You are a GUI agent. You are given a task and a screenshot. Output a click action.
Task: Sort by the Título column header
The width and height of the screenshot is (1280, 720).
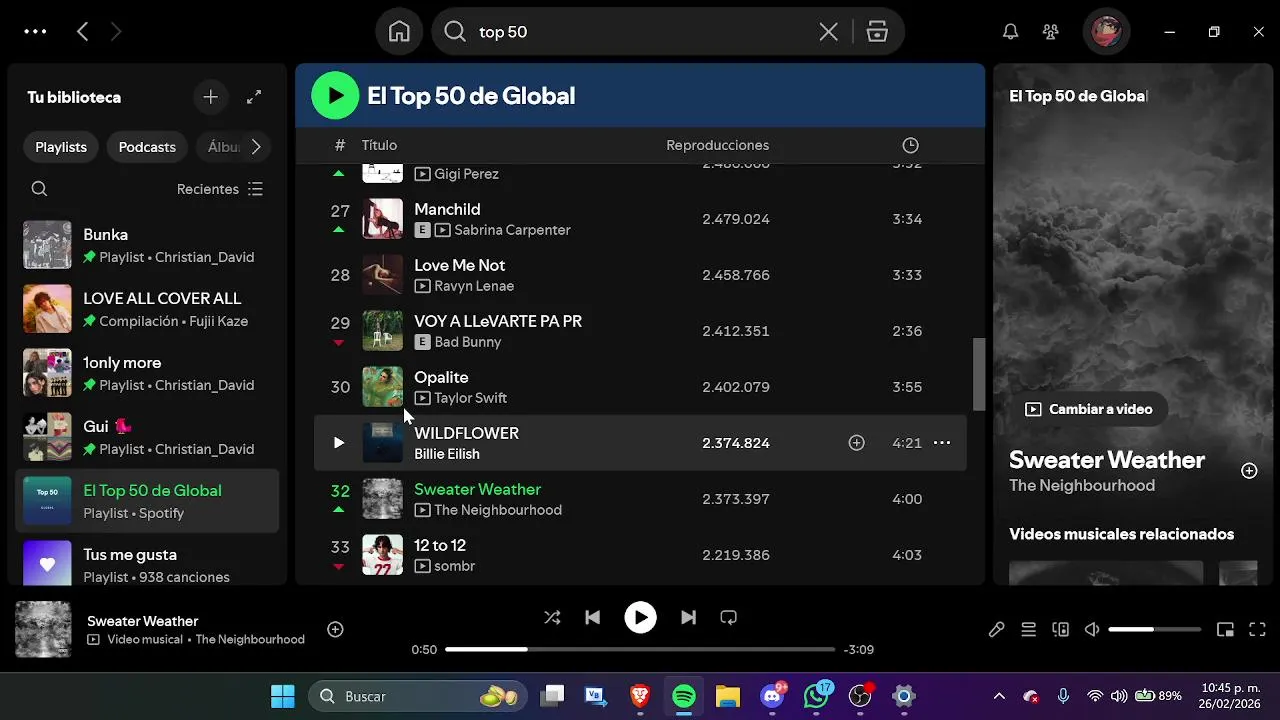[379, 145]
